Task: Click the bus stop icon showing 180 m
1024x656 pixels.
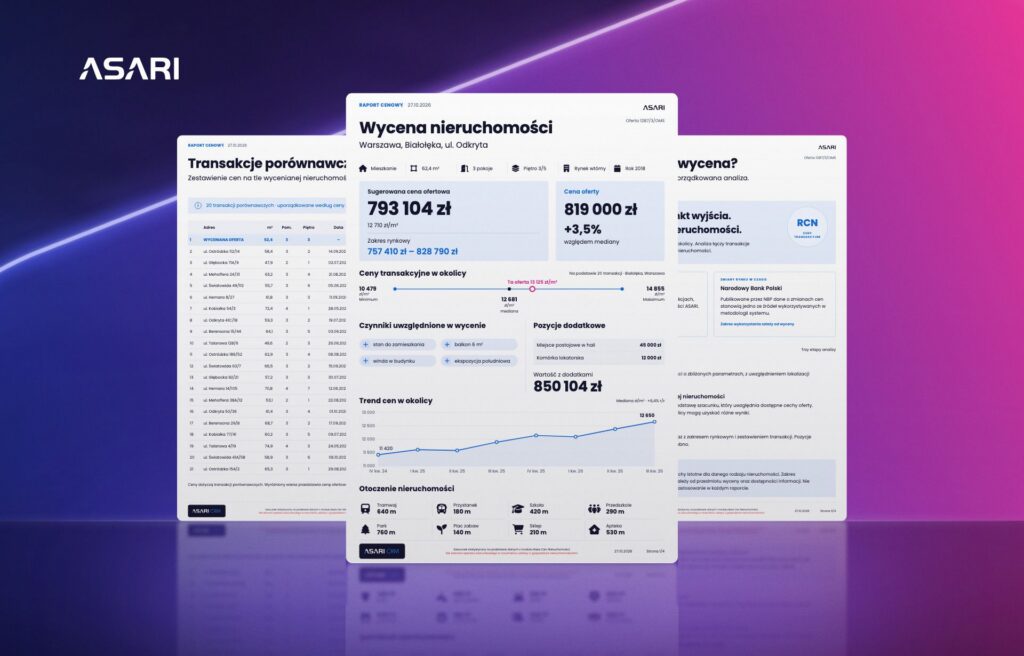Action: 441,508
